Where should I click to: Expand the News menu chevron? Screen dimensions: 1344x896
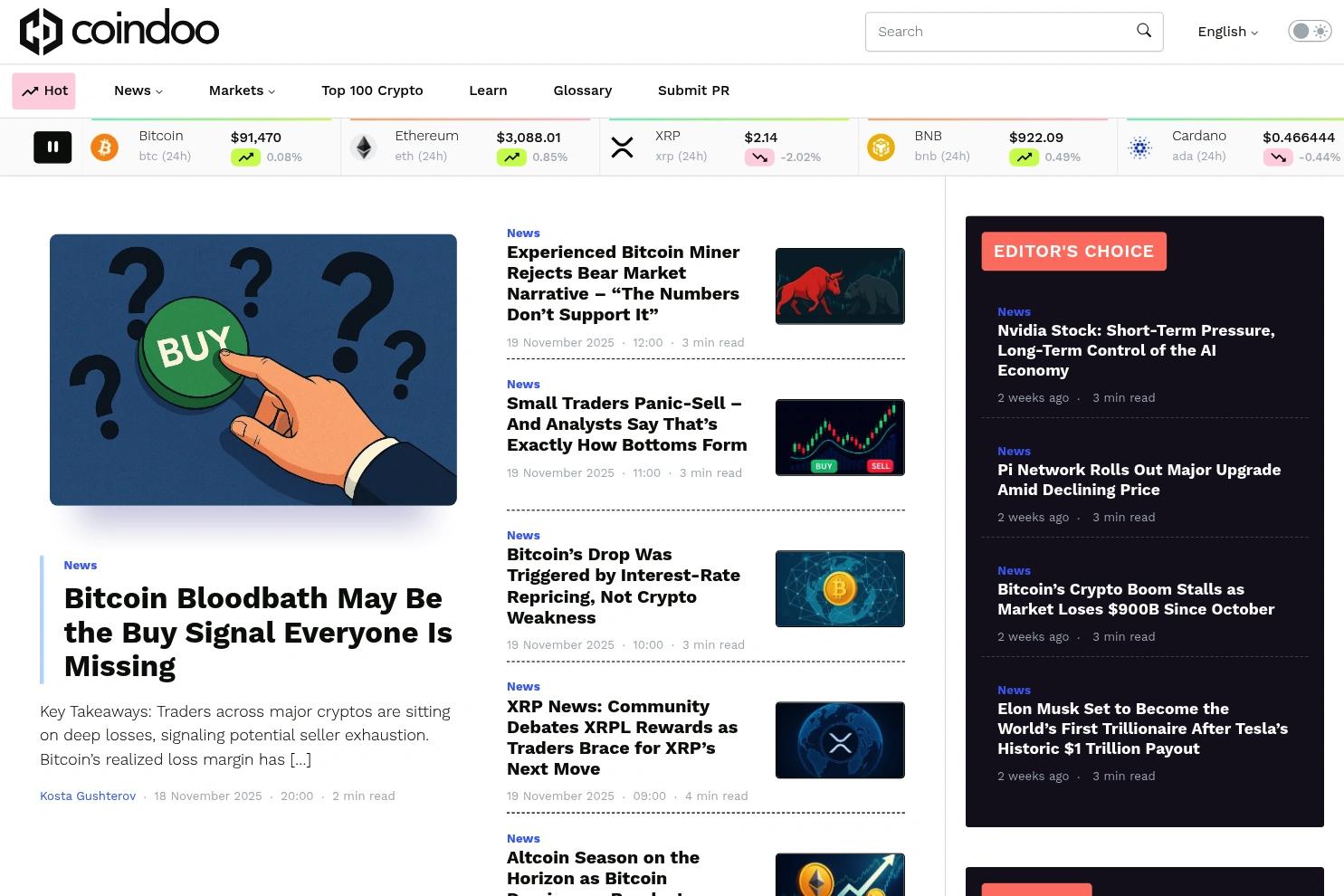[x=159, y=91]
